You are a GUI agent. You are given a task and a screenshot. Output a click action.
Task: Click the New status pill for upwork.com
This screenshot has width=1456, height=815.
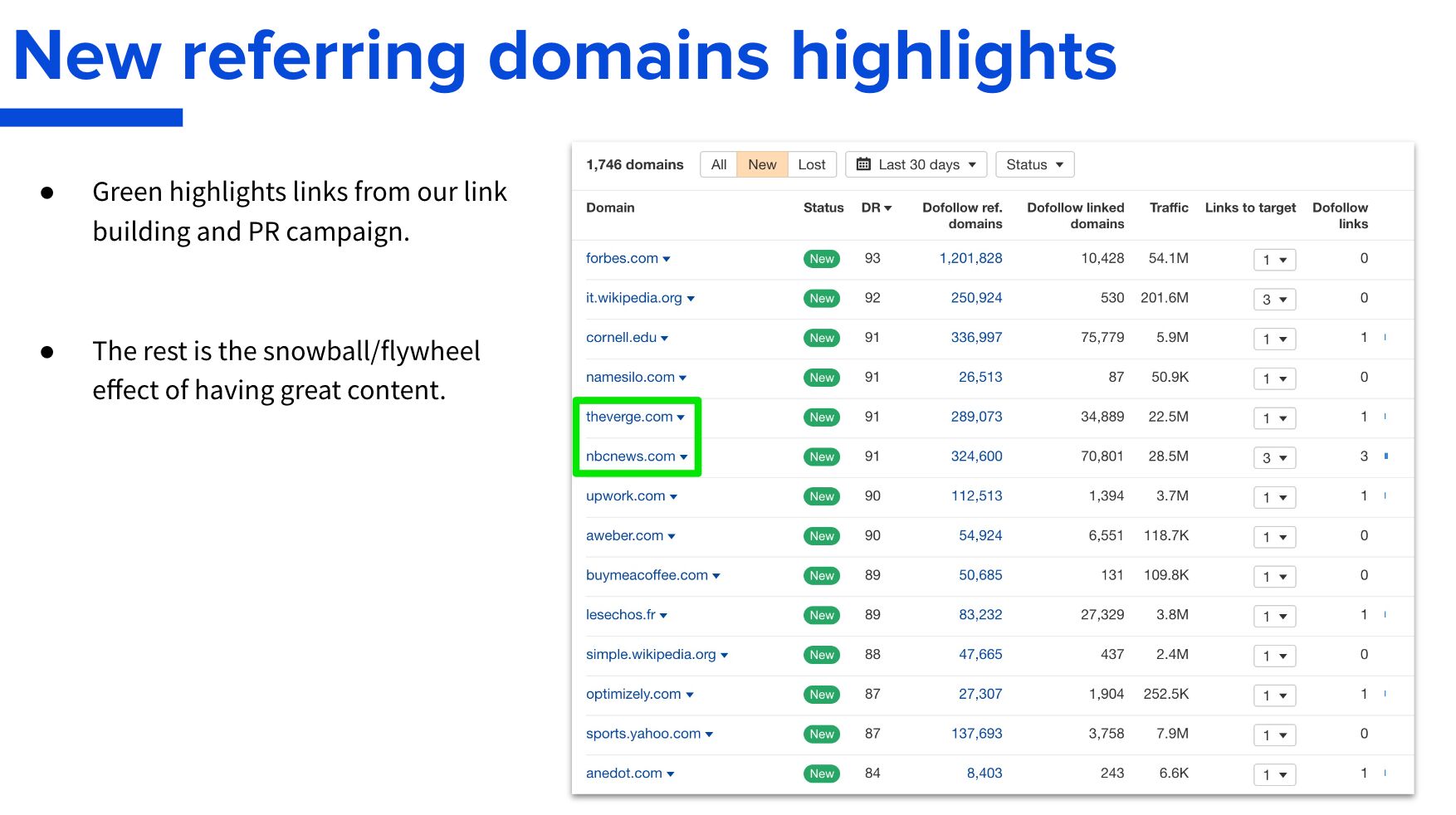click(821, 496)
